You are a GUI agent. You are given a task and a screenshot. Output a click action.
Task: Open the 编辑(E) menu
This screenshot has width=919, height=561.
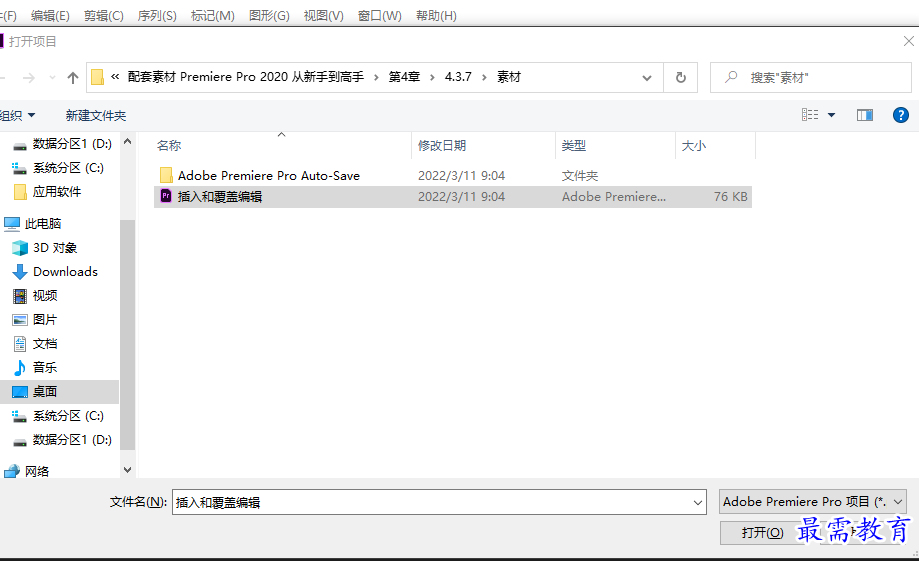click(x=50, y=16)
